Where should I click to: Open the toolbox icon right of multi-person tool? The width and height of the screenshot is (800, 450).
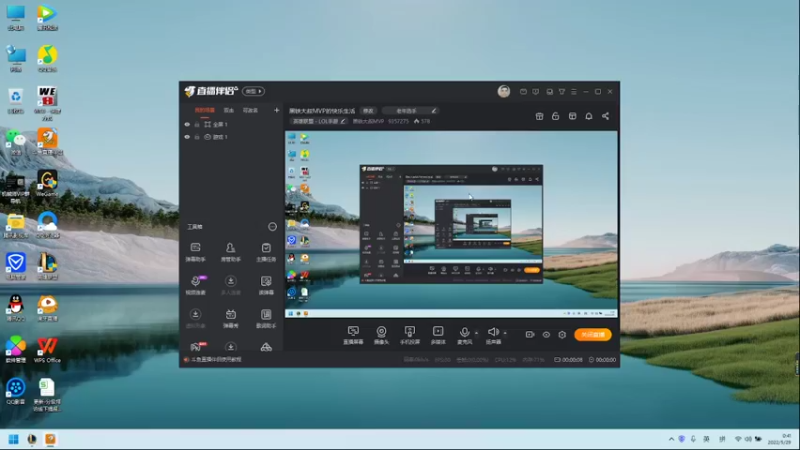tap(266, 285)
